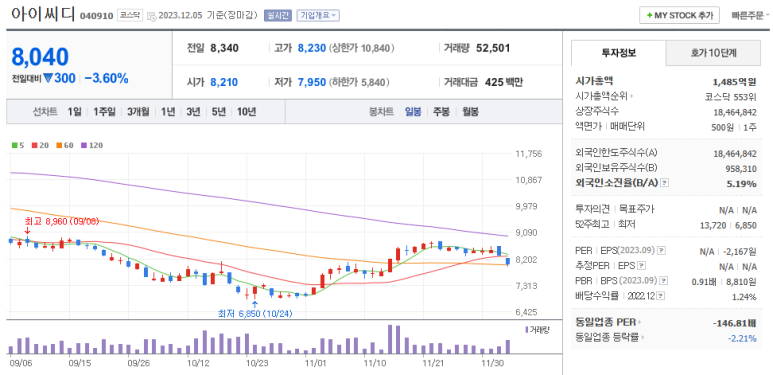
Task: Click the 거래량 value 52,501
Action: pos(493,48)
